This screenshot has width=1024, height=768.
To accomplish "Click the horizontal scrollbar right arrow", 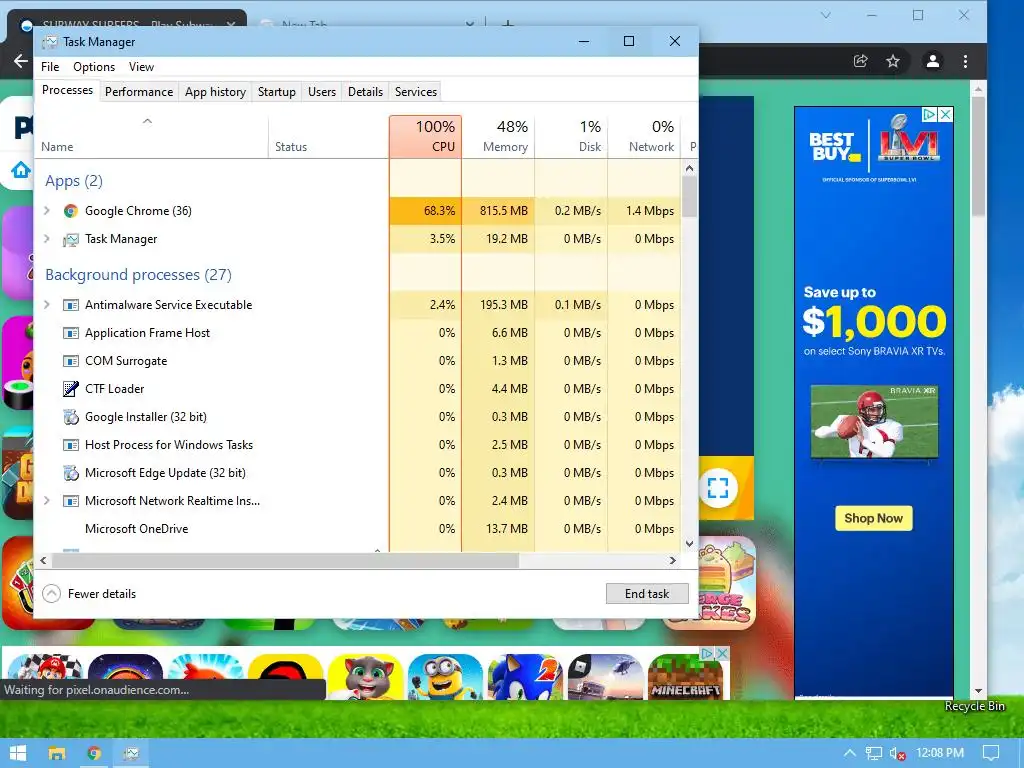I will point(673,561).
